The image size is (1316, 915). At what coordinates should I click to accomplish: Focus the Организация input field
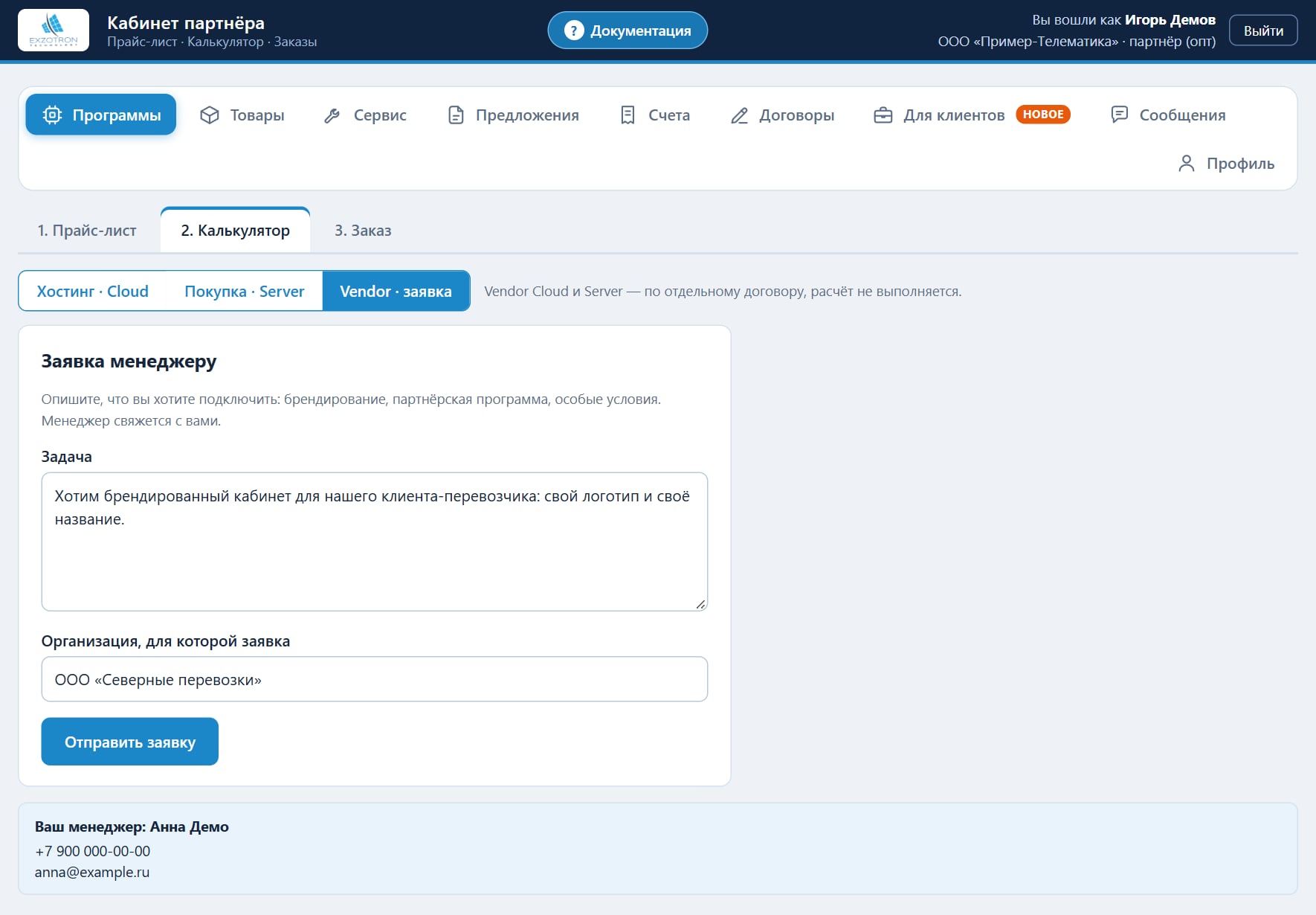[375, 679]
